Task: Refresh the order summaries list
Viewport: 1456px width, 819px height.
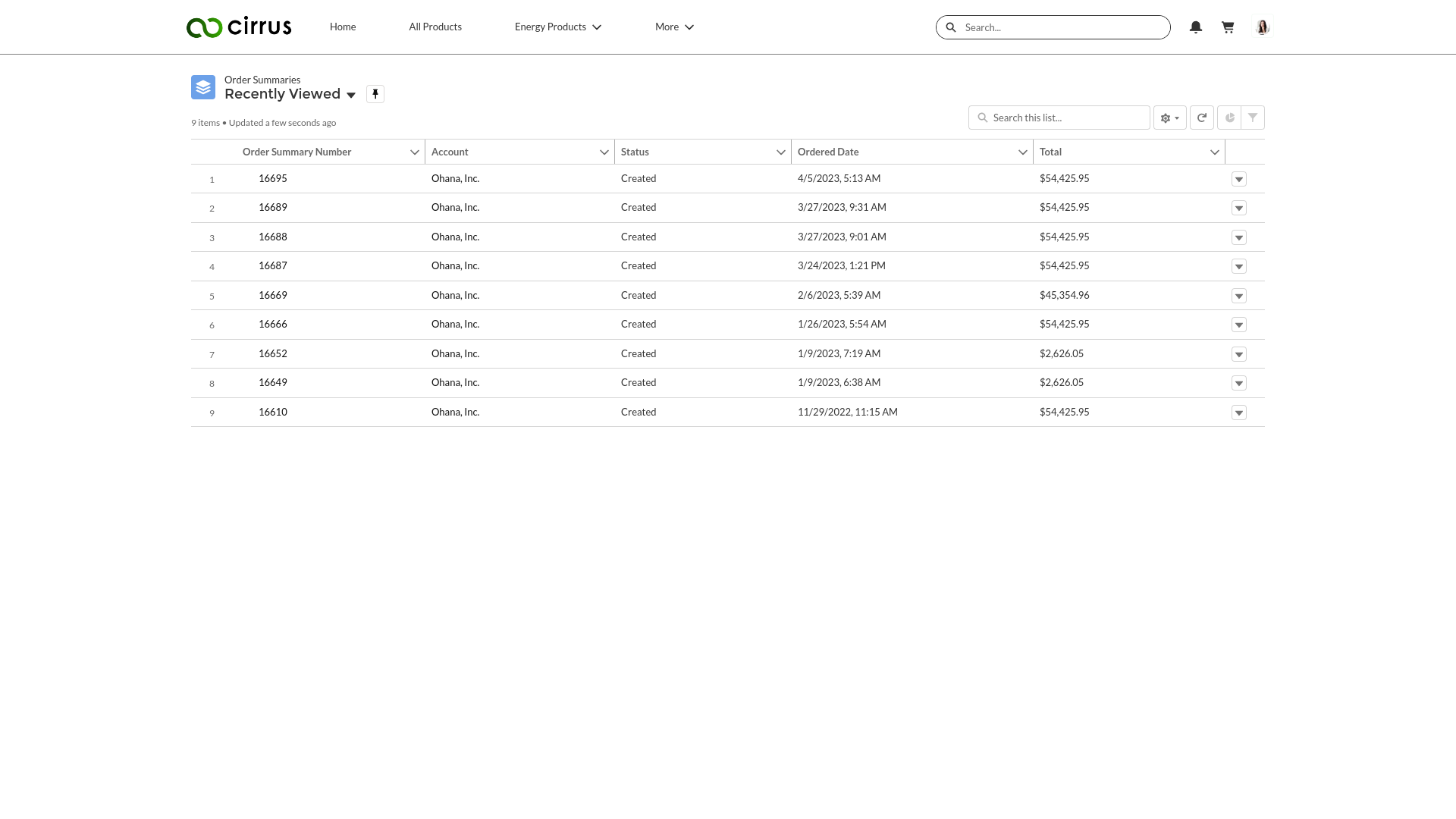Action: tap(1202, 118)
